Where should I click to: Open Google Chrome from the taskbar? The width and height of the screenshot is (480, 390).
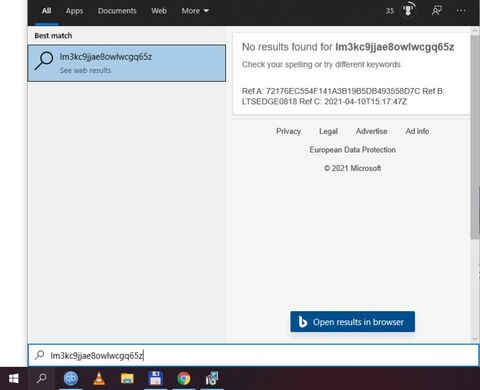pos(184,379)
